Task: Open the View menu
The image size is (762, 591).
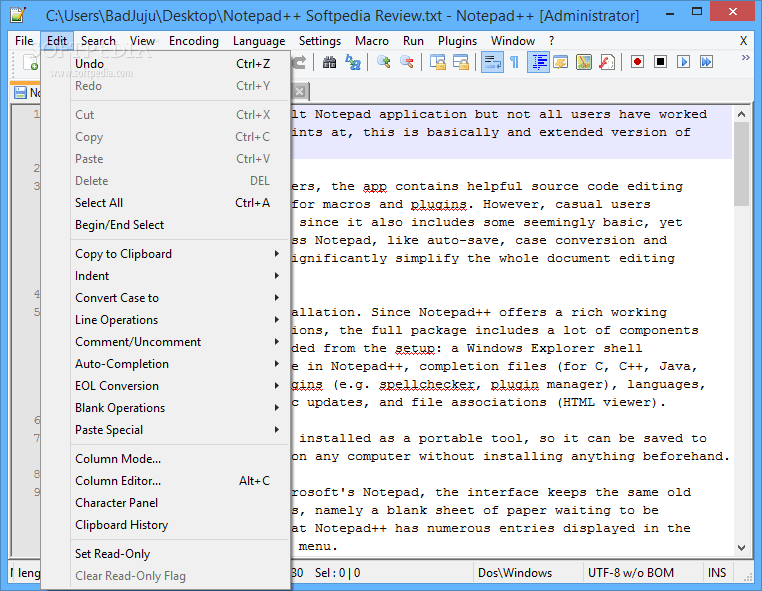Action: (x=142, y=41)
